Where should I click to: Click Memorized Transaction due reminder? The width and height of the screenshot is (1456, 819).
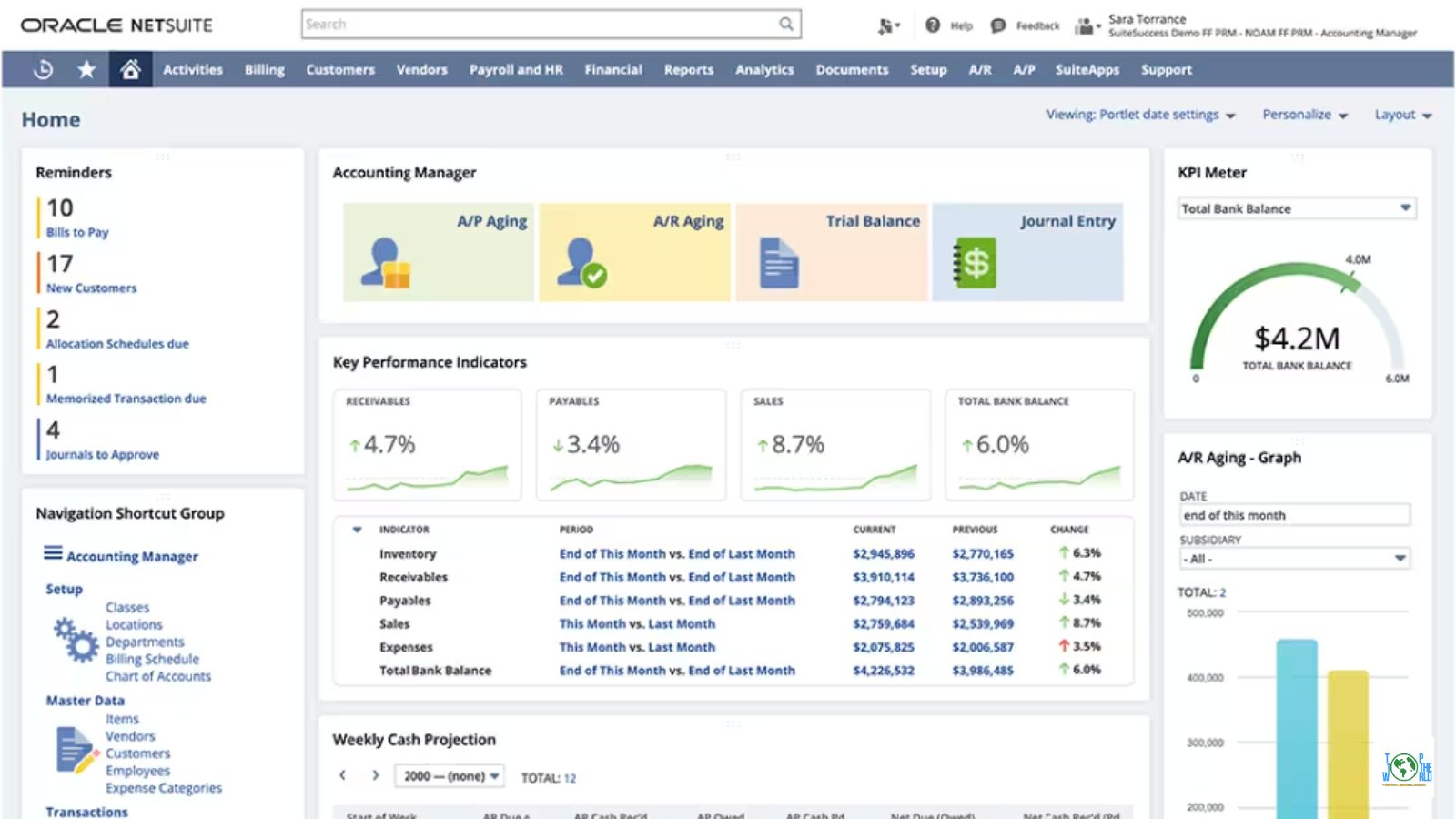(x=126, y=399)
